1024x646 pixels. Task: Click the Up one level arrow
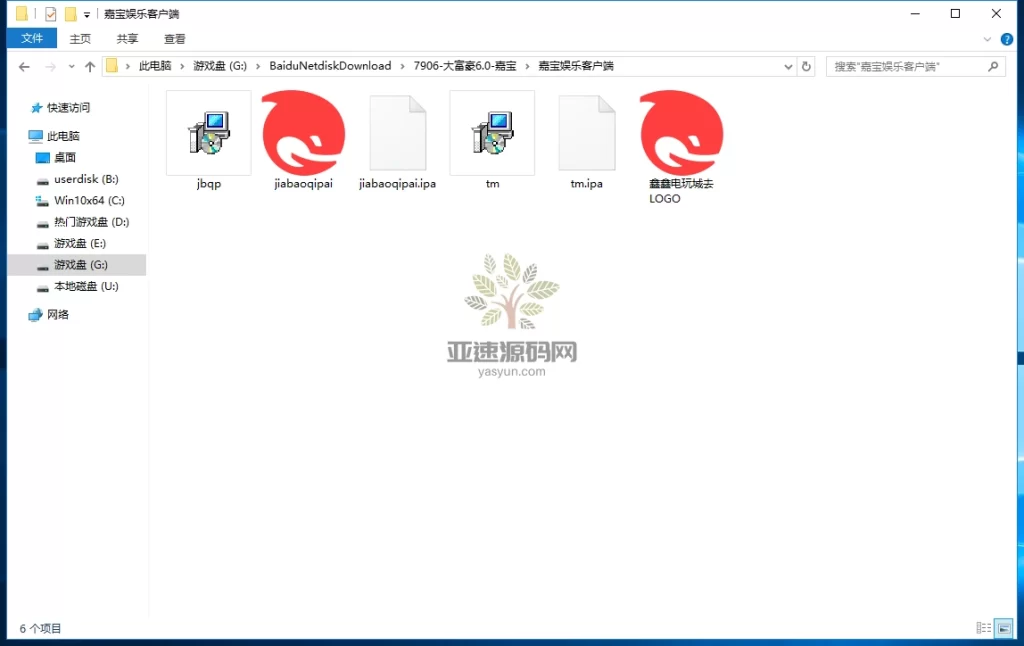[x=90, y=64]
